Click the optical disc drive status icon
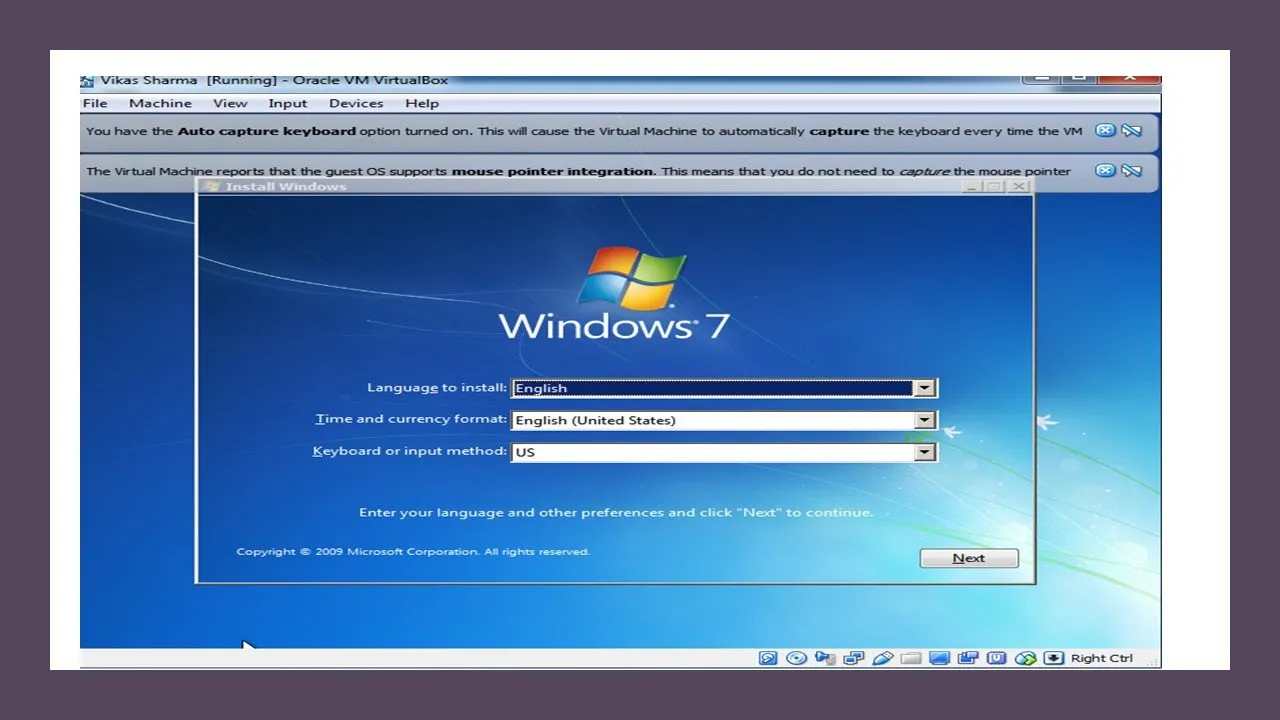 (796, 658)
